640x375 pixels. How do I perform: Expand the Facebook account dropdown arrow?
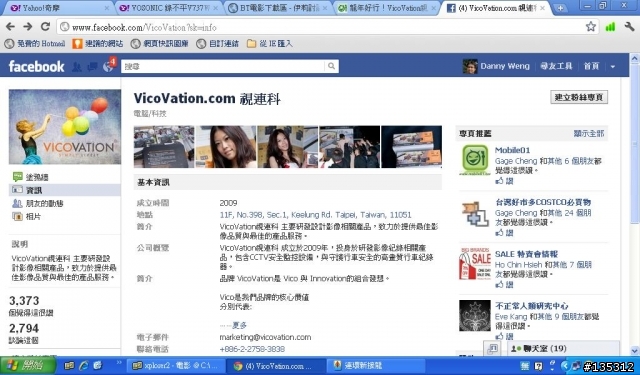coord(613,67)
